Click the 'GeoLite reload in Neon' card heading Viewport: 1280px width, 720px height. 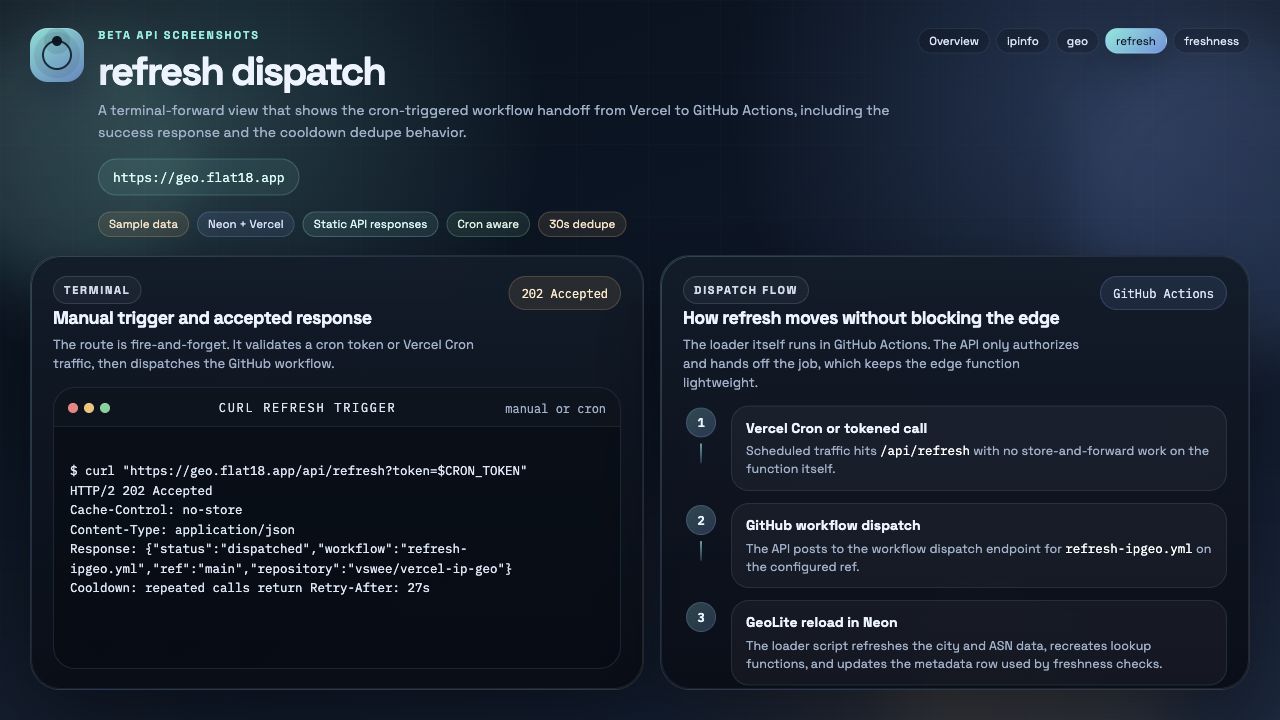click(821, 622)
